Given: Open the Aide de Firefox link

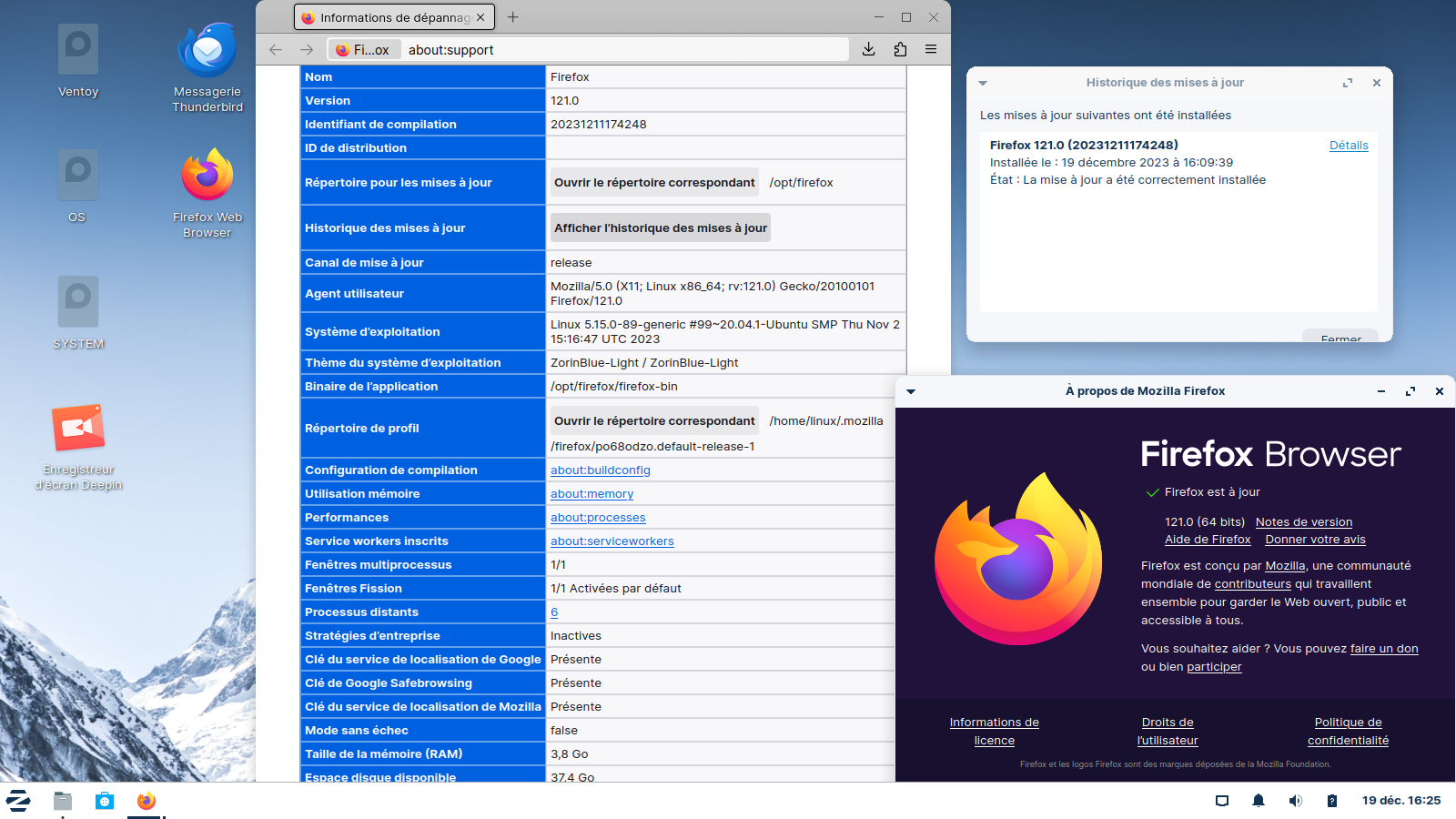Looking at the screenshot, I should [1208, 540].
